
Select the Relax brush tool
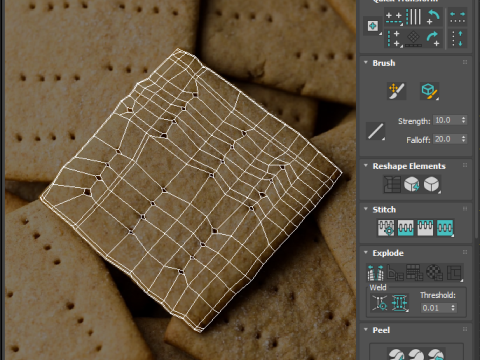(x=429, y=91)
